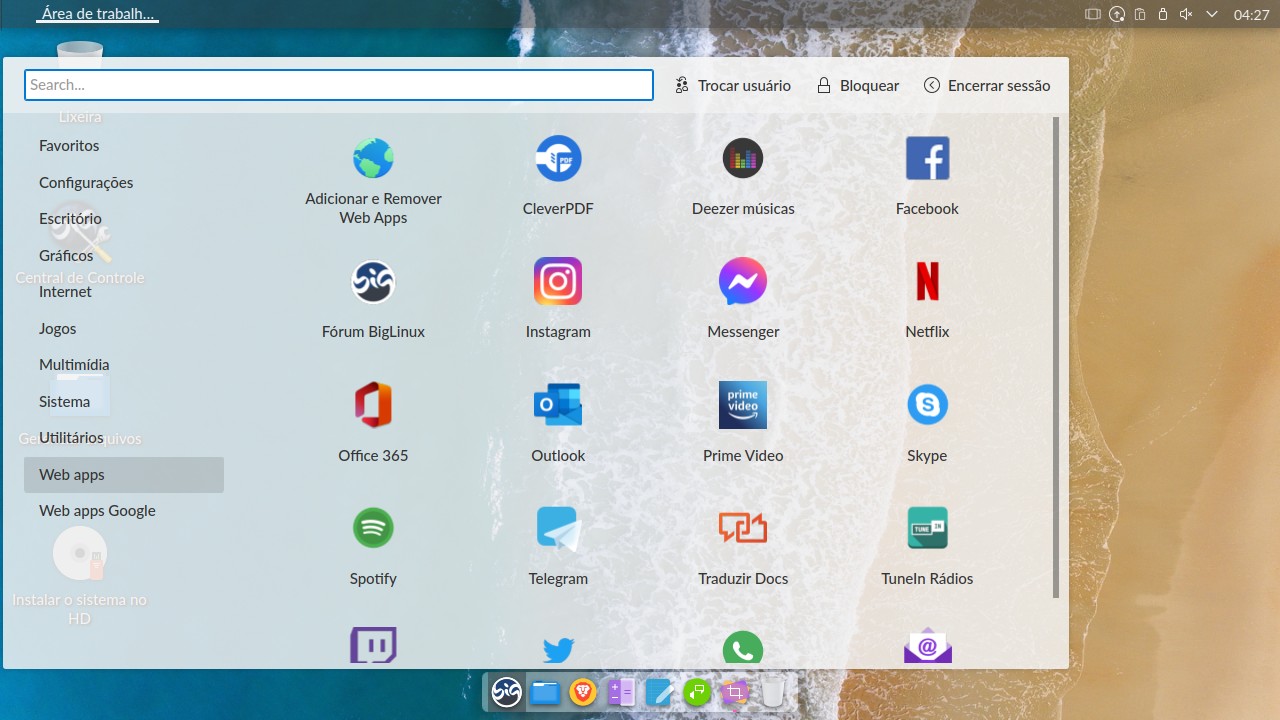Switch to the Web apps Google category
This screenshot has height=720, width=1280.
[x=97, y=510]
